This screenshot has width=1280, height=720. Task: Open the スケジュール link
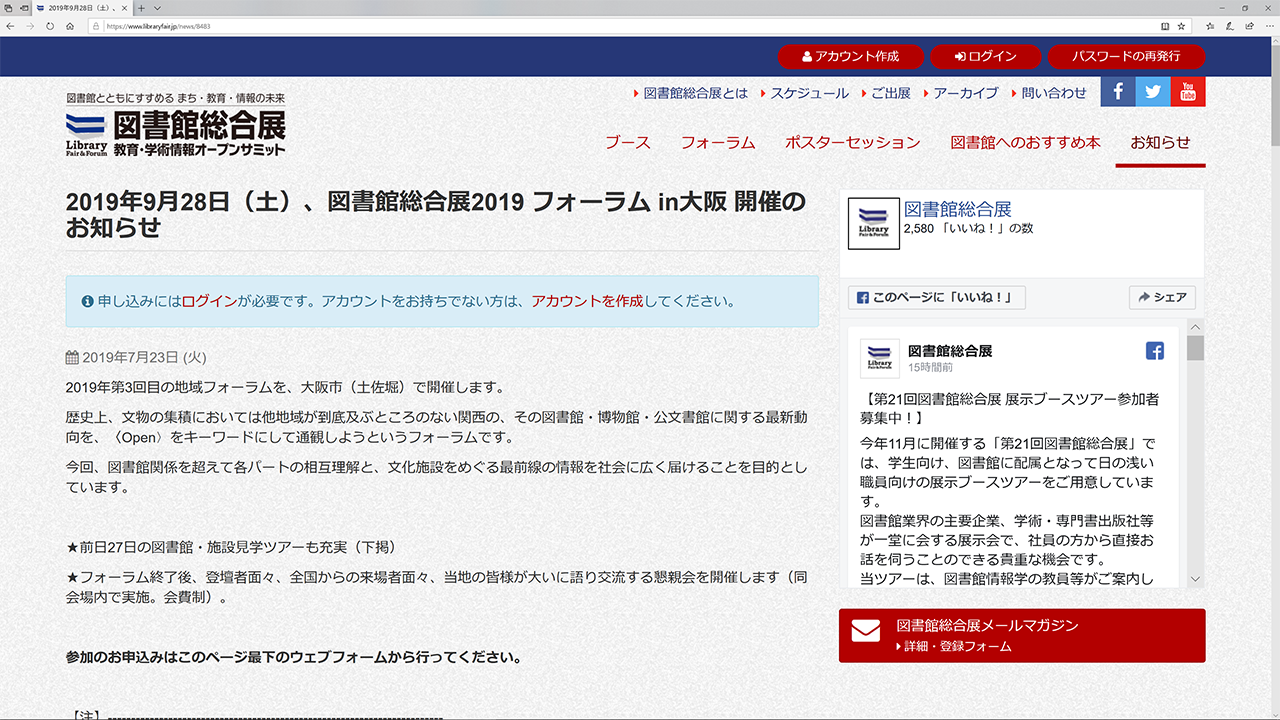[810, 93]
